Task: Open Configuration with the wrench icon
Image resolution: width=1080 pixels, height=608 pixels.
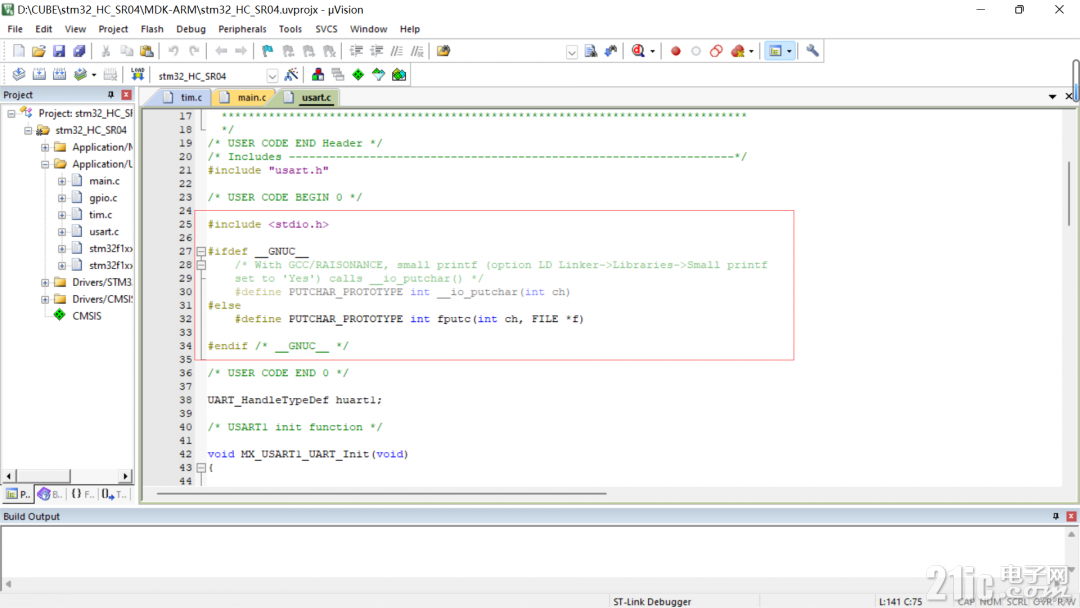Action: coord(812,51)
